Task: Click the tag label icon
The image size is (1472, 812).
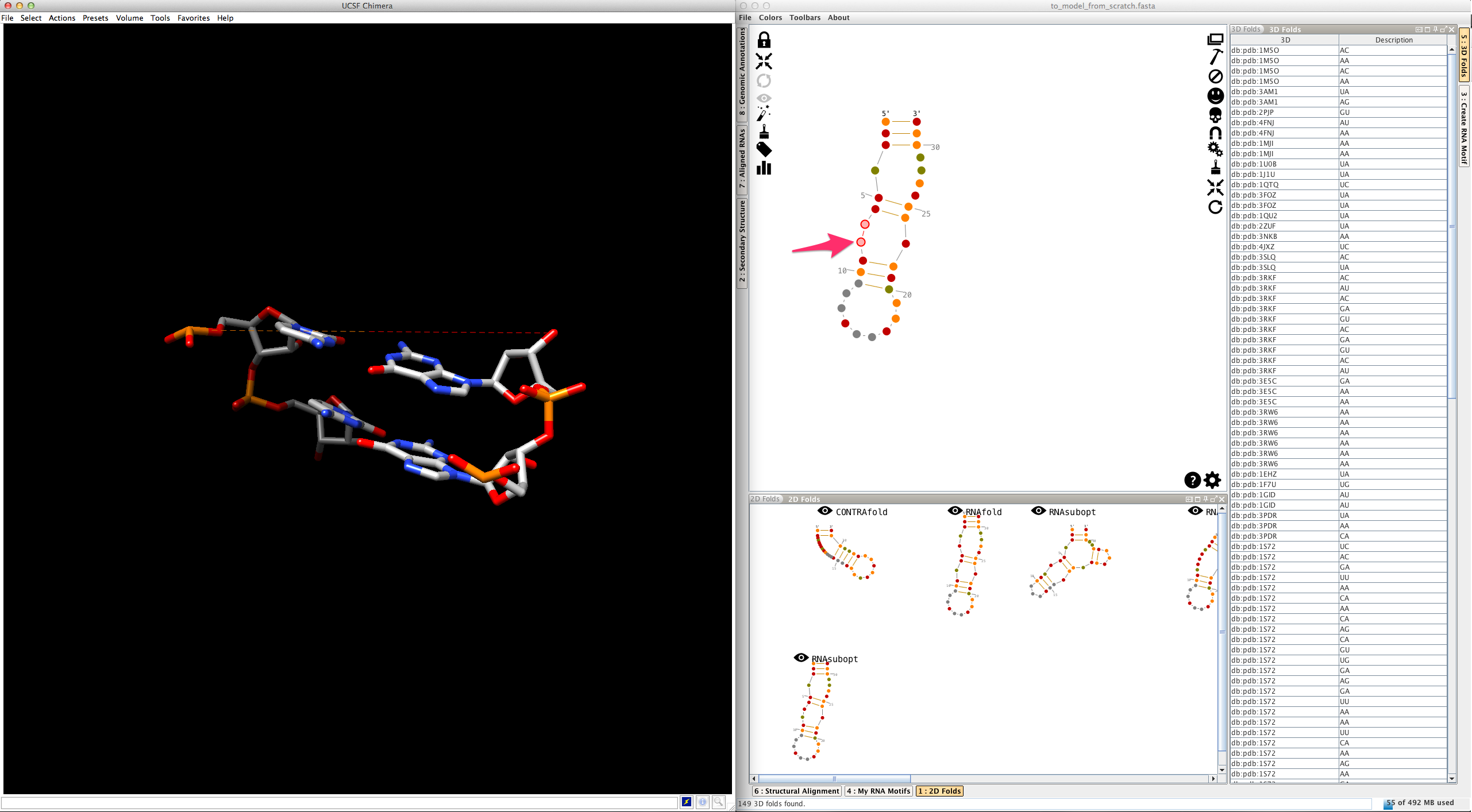Action: pyautogui.click(x=764, y=150)
